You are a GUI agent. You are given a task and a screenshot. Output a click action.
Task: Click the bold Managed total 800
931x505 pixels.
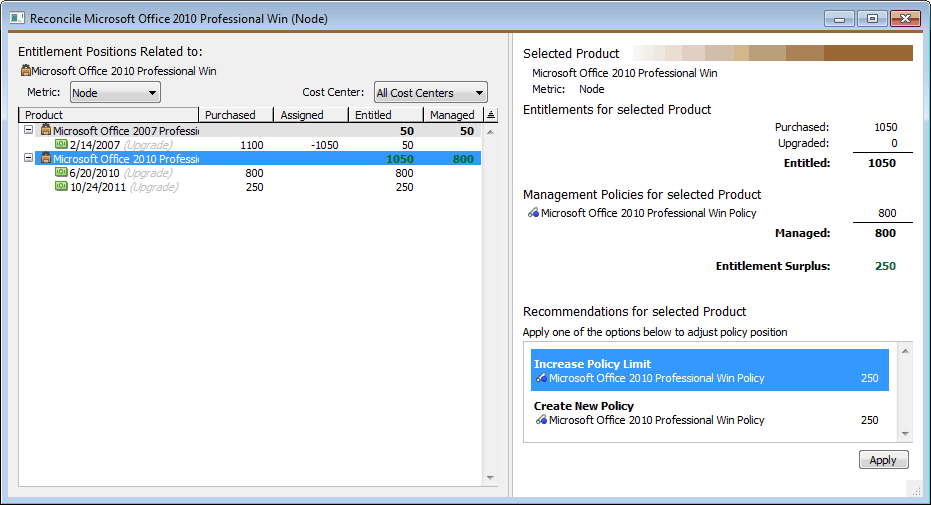(885, 233)
